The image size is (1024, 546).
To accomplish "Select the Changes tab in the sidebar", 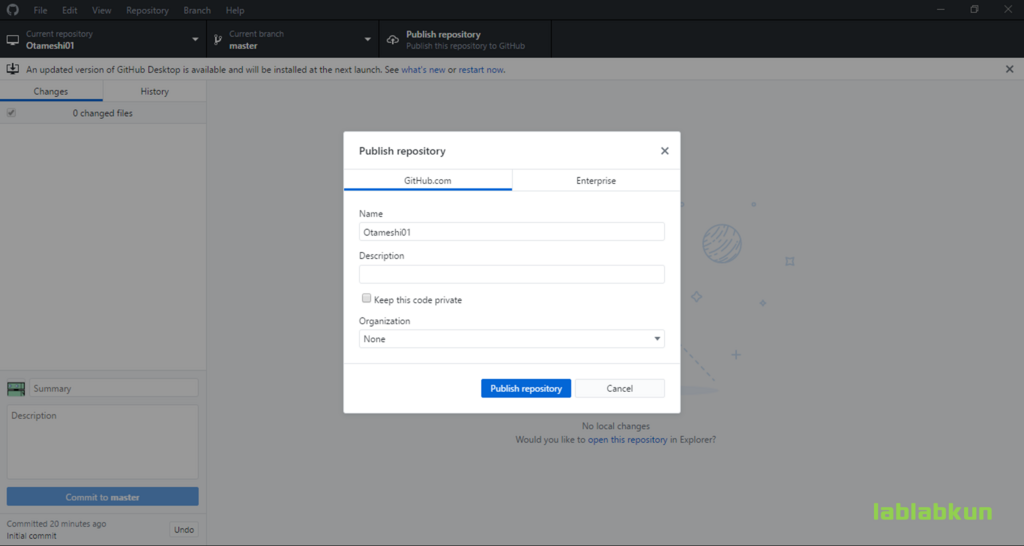I will [x=51, y=91].
